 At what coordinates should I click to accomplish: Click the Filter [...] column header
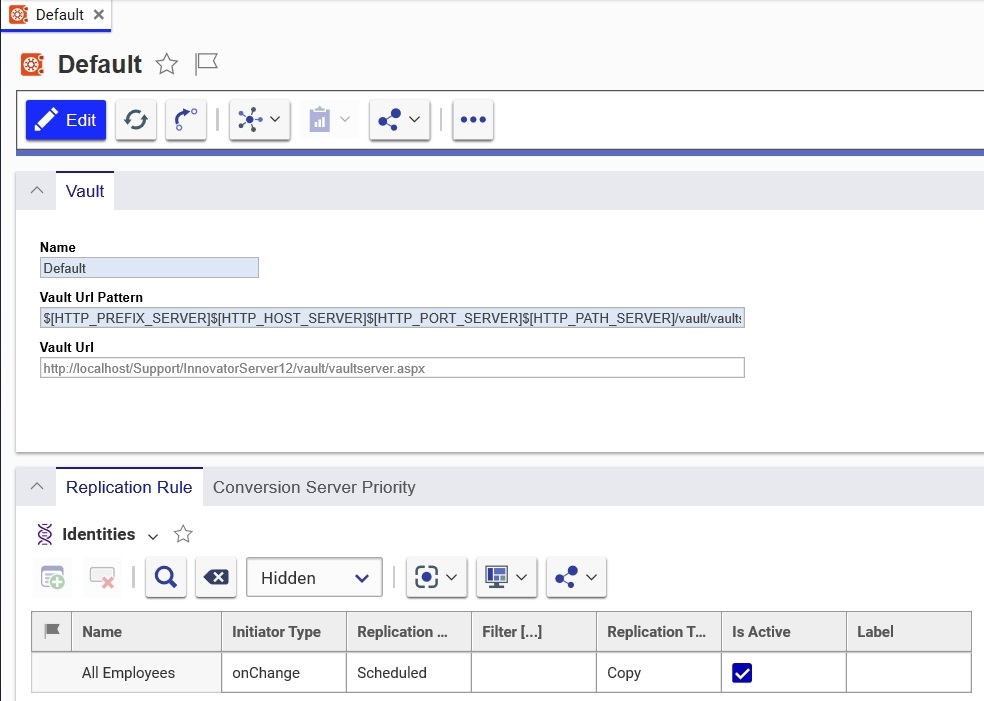534,632
